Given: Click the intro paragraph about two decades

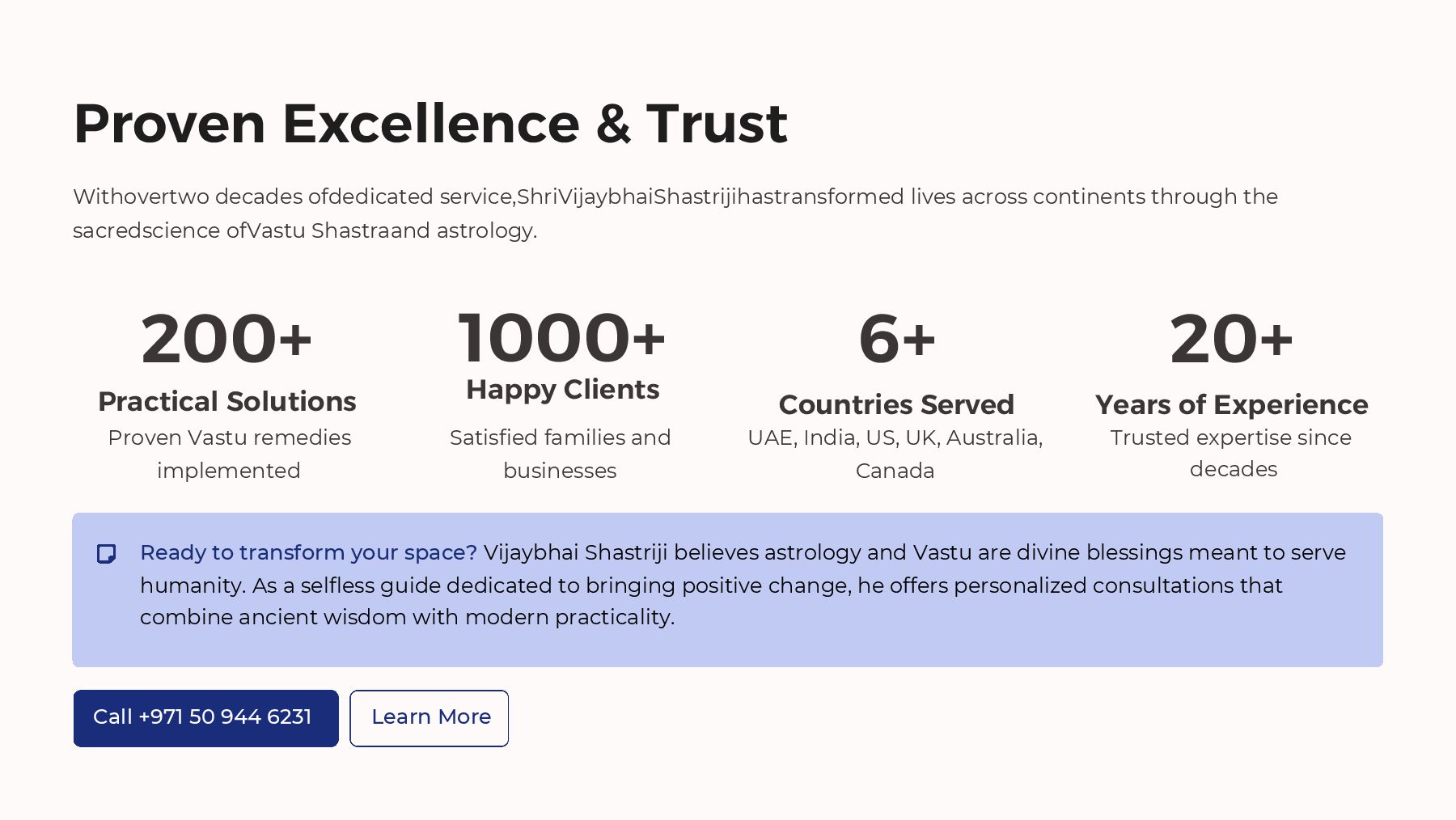Looking at the screenshot, I should (675, 213).
